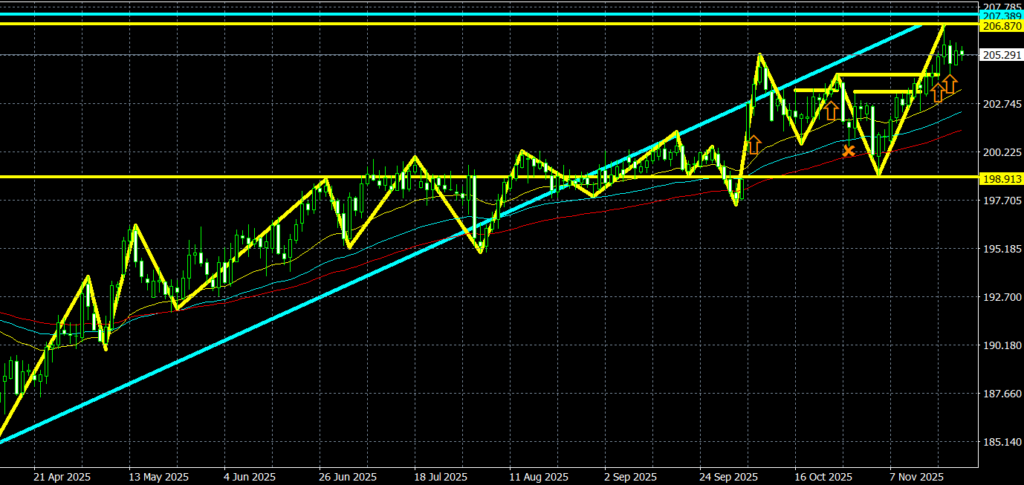Click the 2 Sep 2025 date label
This screenshot has width=1024, height=485.
point(631,476)
